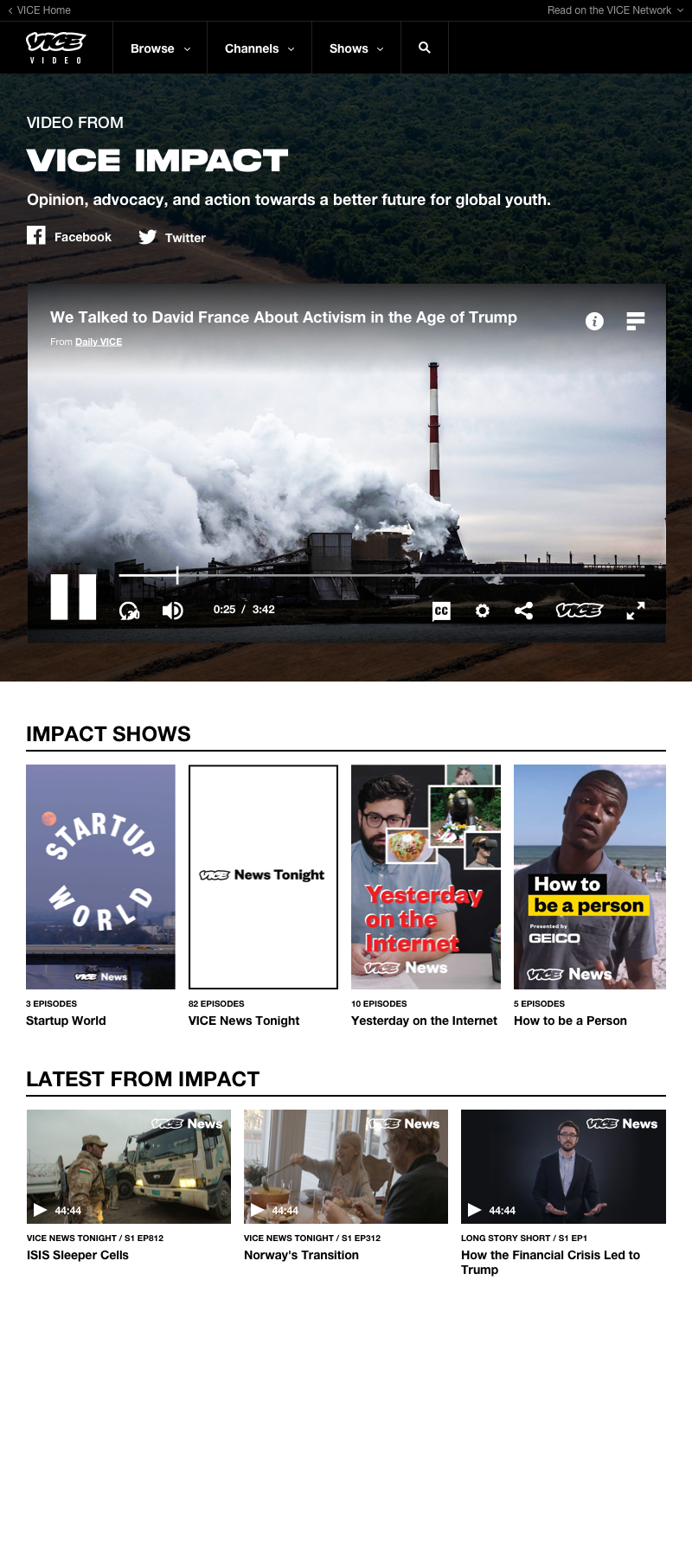This screenshot has width=692, height=1568.
Task: Open ISIS Sleeper Cells title link
Action: click(x=78, y=1255)
